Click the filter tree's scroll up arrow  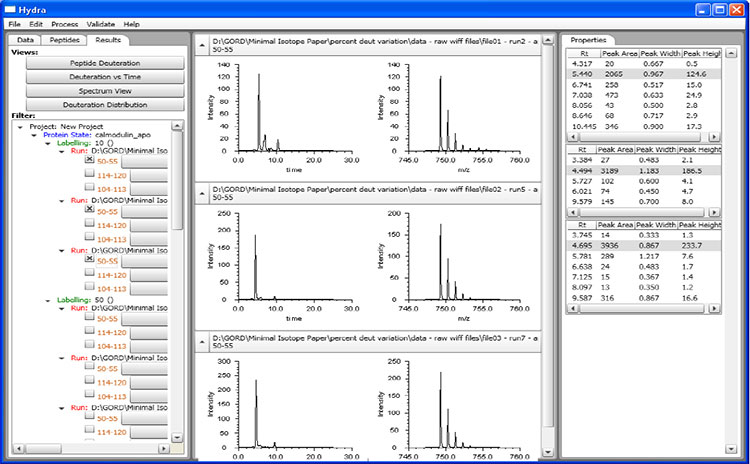pos(177,126)
